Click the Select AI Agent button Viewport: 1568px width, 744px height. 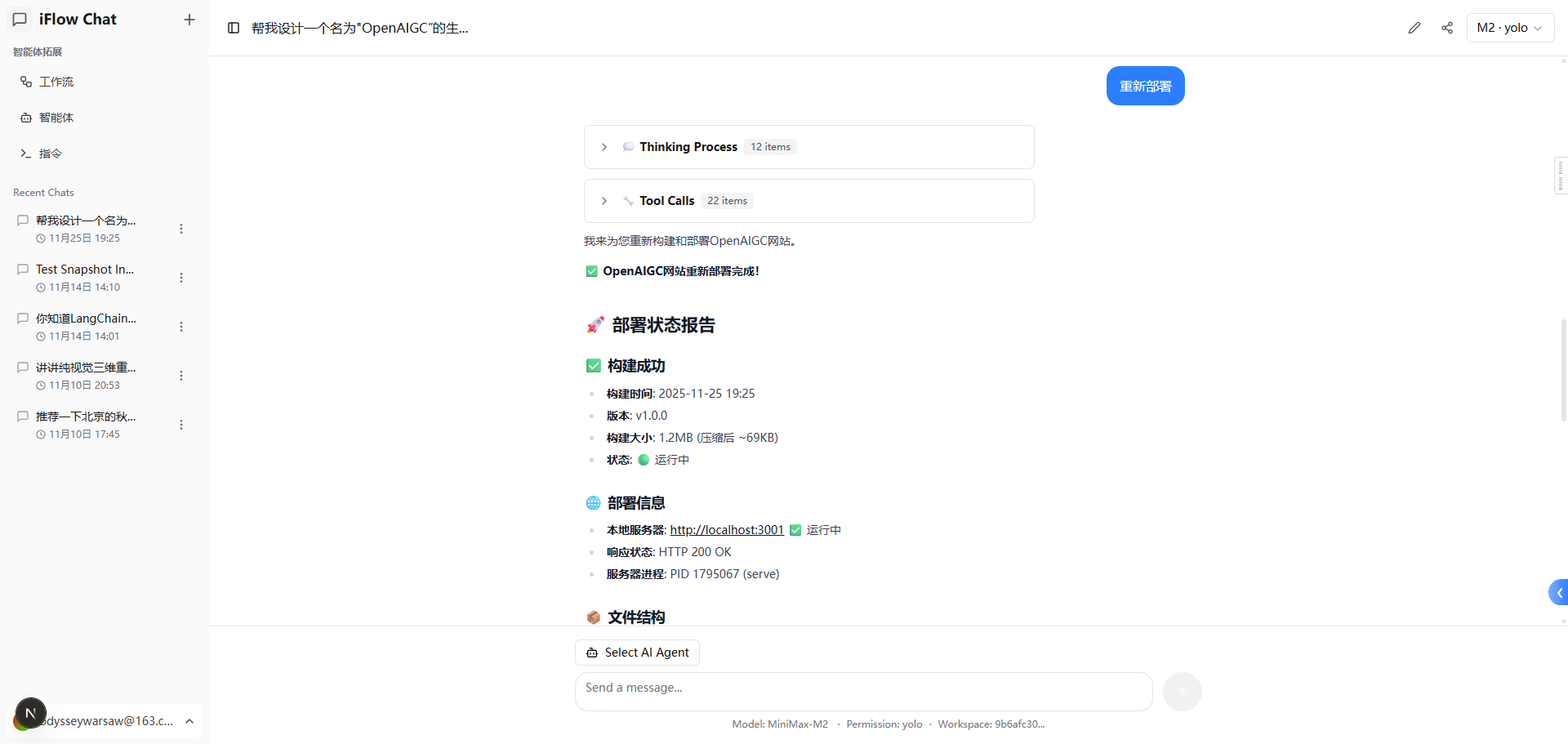[x=638, y=653]
